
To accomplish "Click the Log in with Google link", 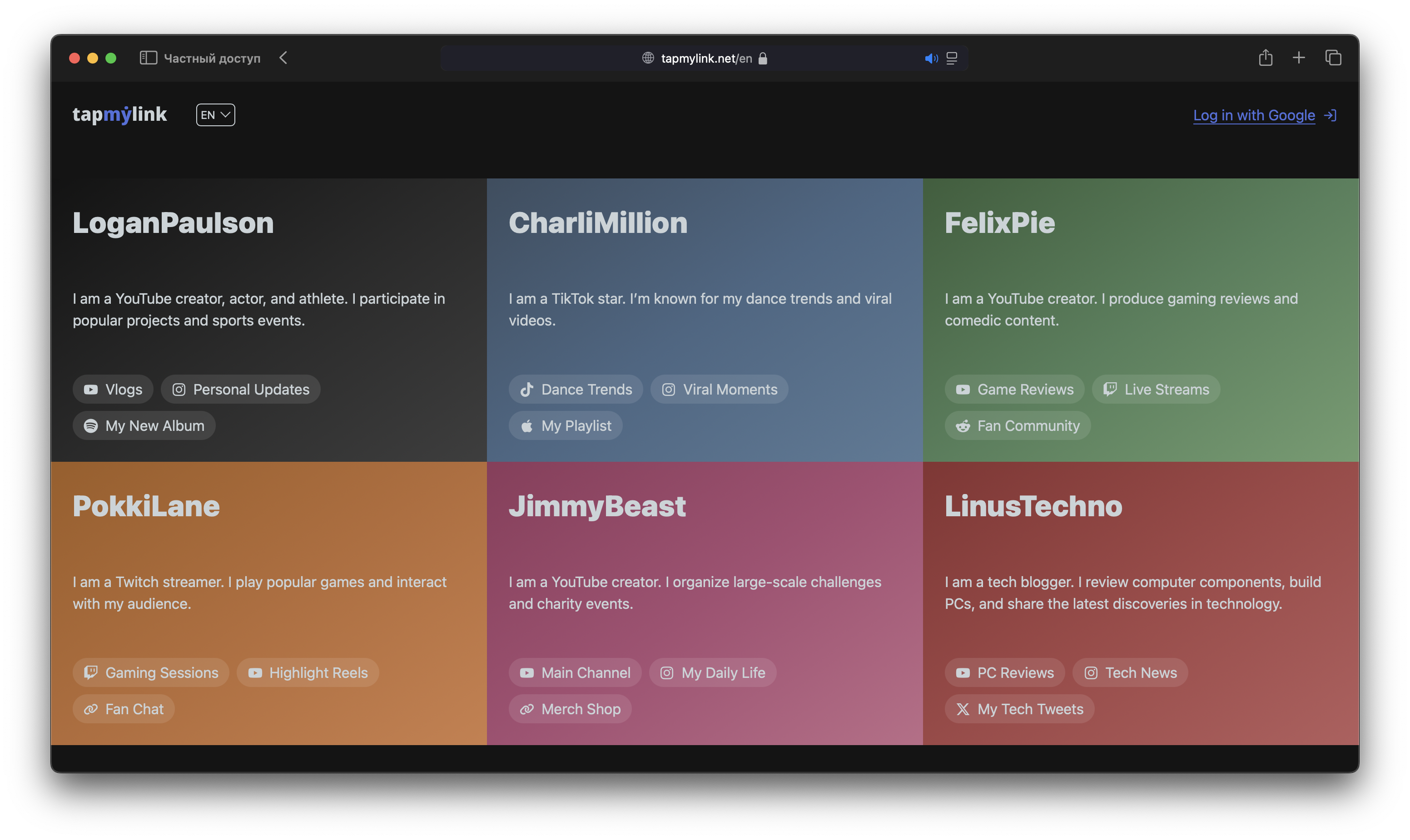I will coord(1254,115).
